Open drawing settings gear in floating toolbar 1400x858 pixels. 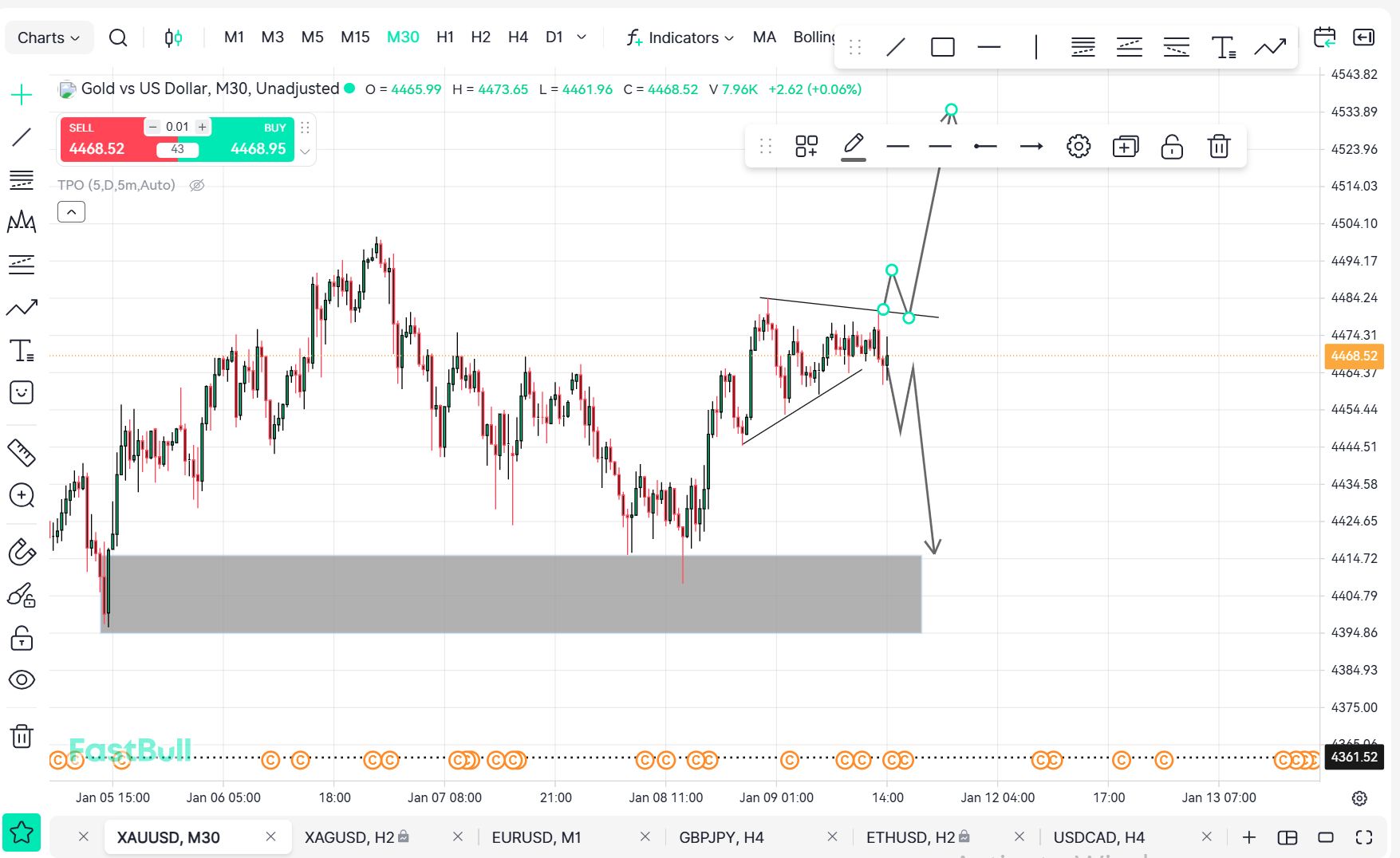pyautogui.click(x=1078, y=147)
